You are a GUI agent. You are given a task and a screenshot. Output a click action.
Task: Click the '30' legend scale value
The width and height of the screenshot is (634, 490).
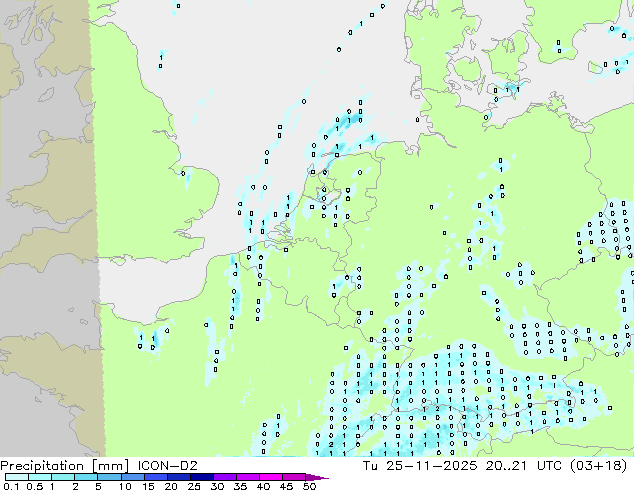tap(217, 486)
